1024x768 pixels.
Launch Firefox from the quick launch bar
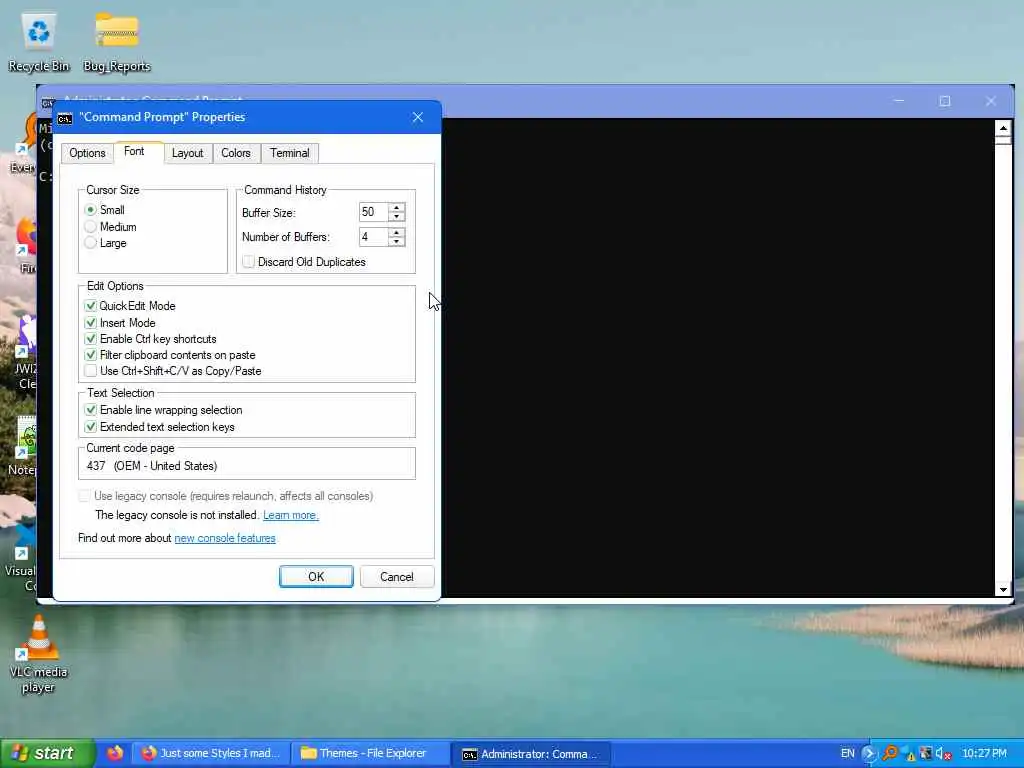point(116,753)
